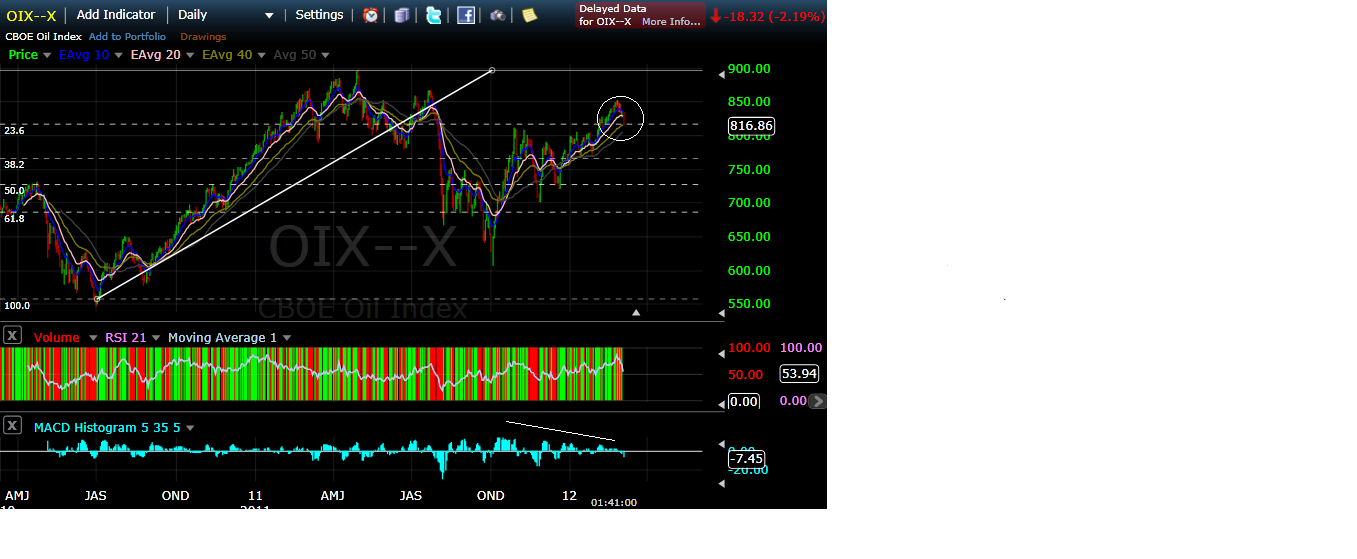Click the OIX--X ticker symbol
Viewport: 1357px width, 559px height.
pyautogui.click(x=32, y=15)
